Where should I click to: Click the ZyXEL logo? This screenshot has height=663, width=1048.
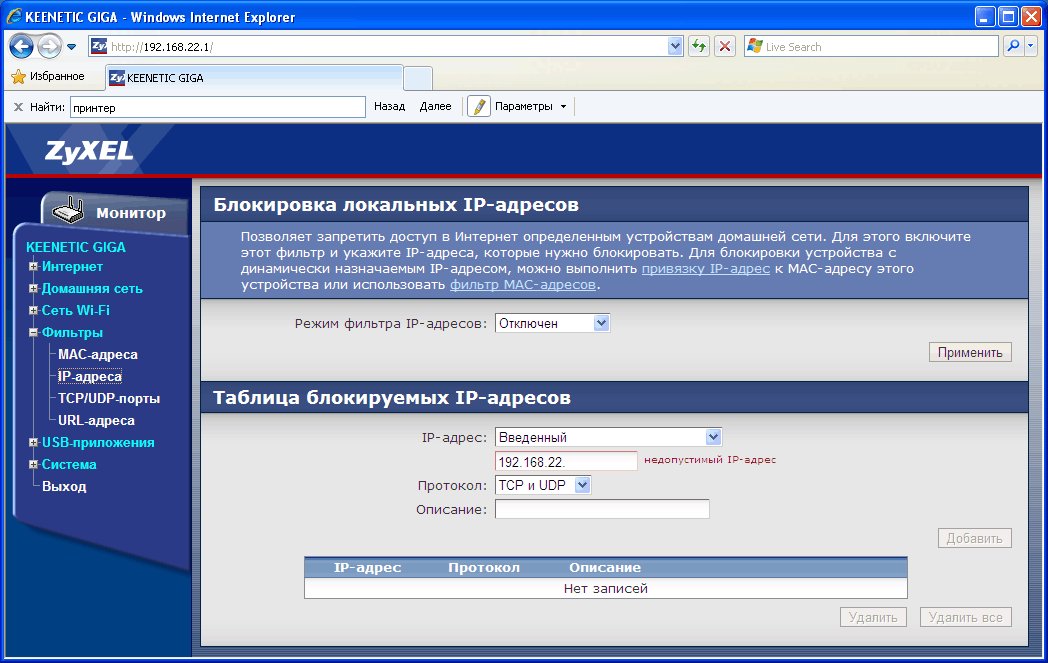coord(89,151)
